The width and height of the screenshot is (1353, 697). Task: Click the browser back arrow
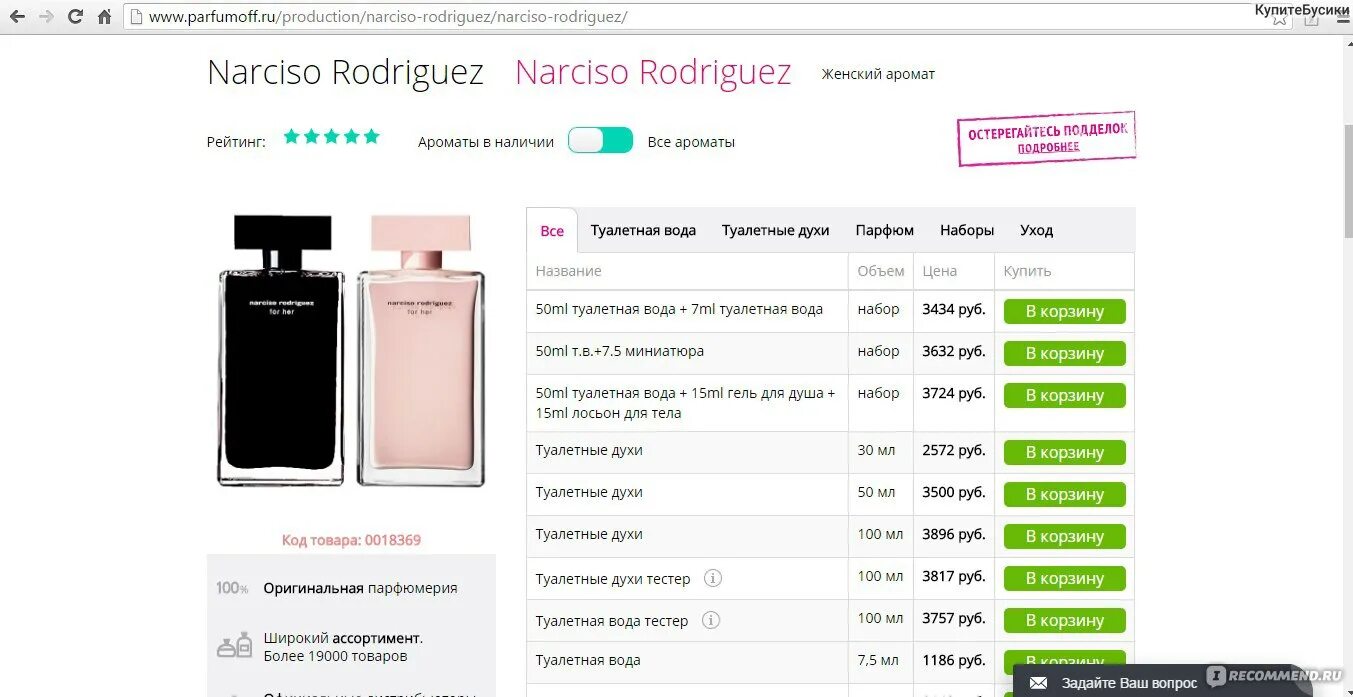17,17
